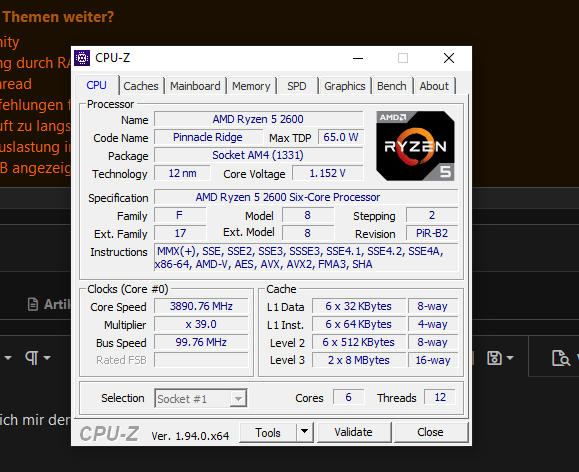Click the Revision value PiR-B2
Viewport: 579px width, 472px height.
point(432,233)
